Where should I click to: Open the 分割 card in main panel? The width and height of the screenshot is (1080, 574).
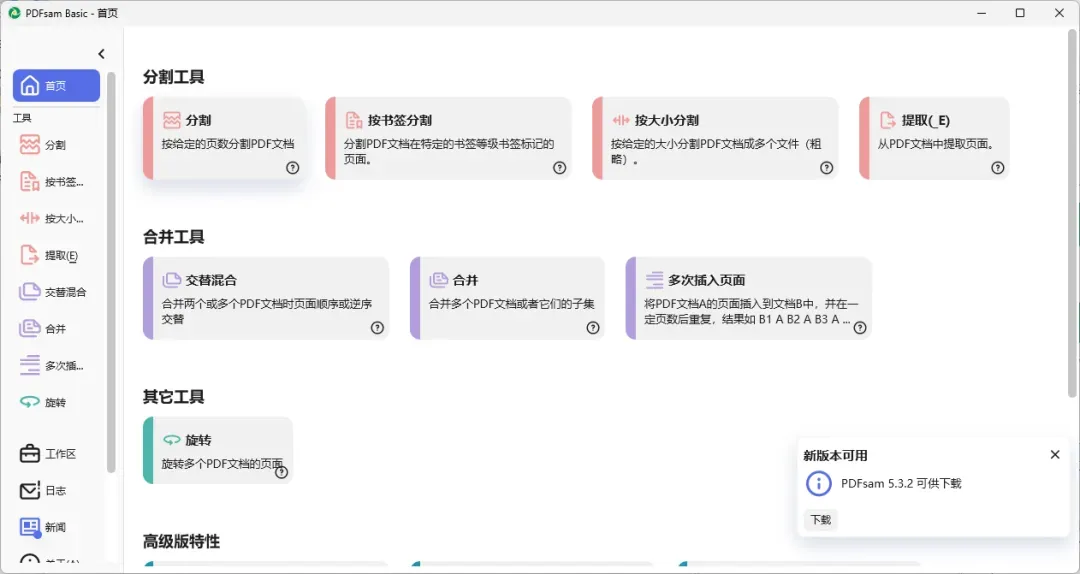(225, 139)
